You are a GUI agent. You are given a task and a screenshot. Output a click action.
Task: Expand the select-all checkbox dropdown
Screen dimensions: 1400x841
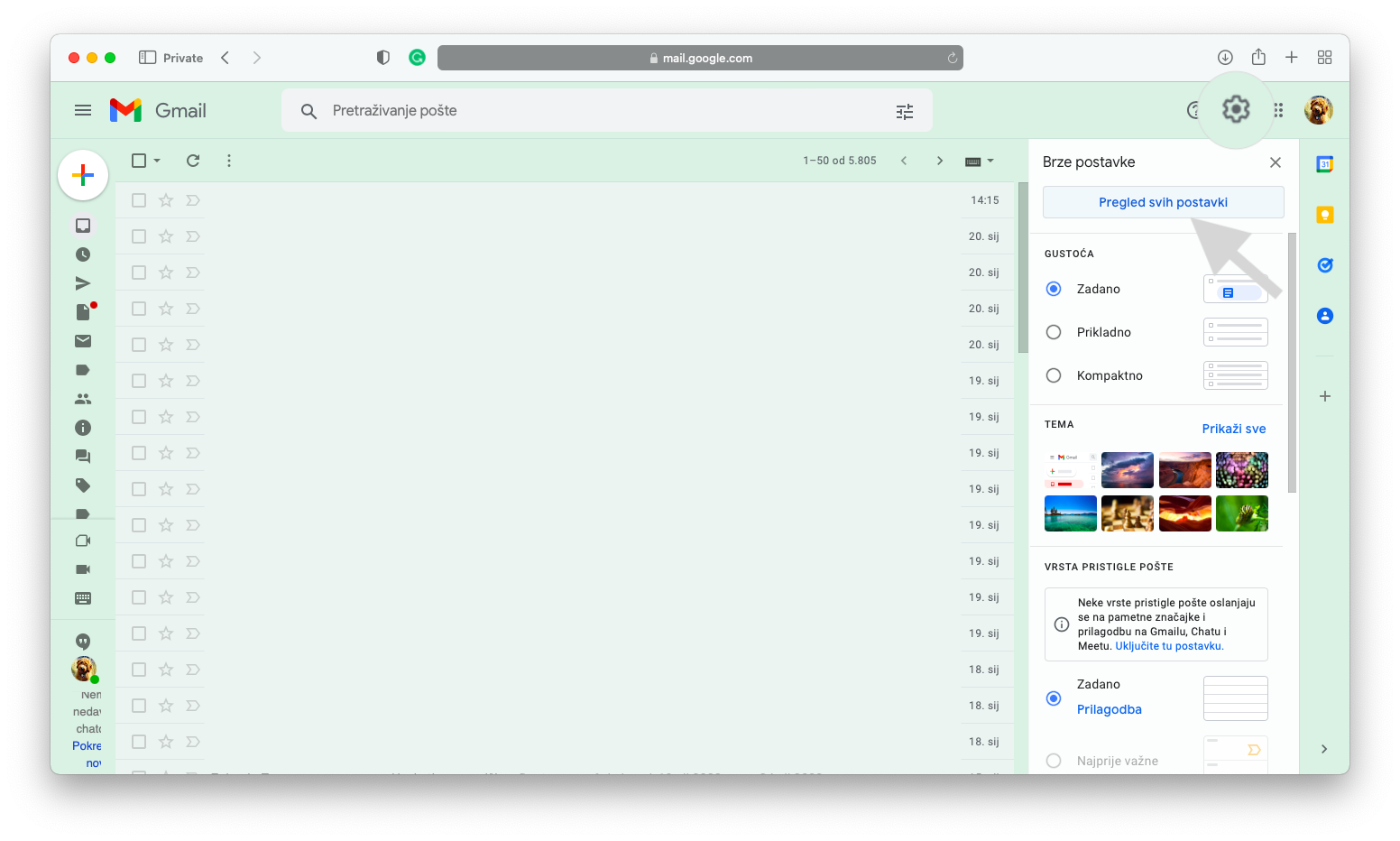click(157, 161)
